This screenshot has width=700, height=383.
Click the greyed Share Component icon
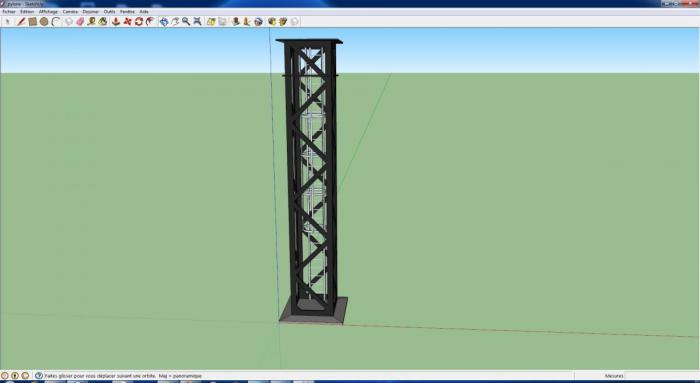(x=295, y=21)
